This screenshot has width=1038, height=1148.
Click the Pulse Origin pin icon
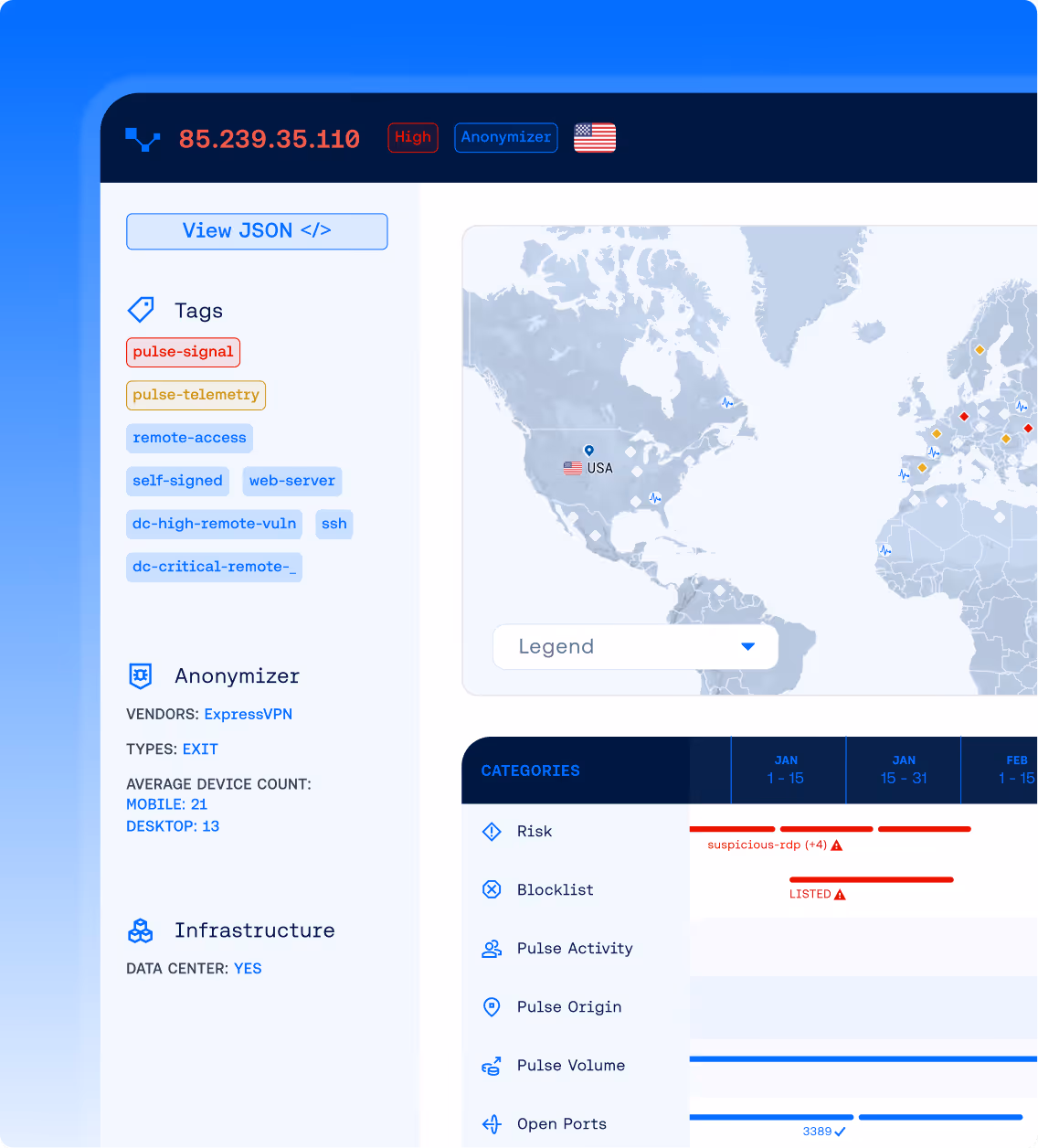point(492,1006)
